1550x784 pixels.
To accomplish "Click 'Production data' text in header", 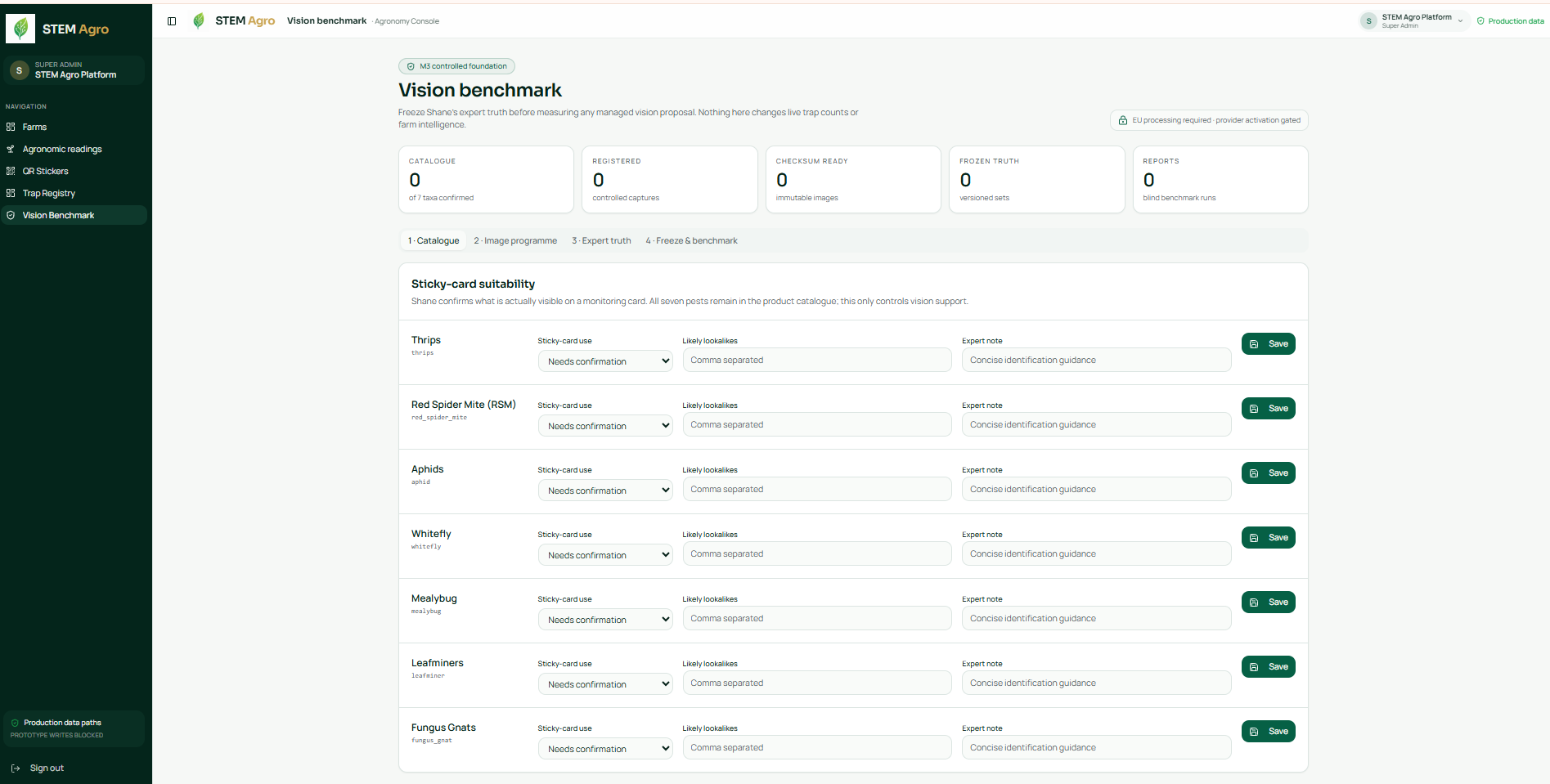I will click(x=1516, y=21).
